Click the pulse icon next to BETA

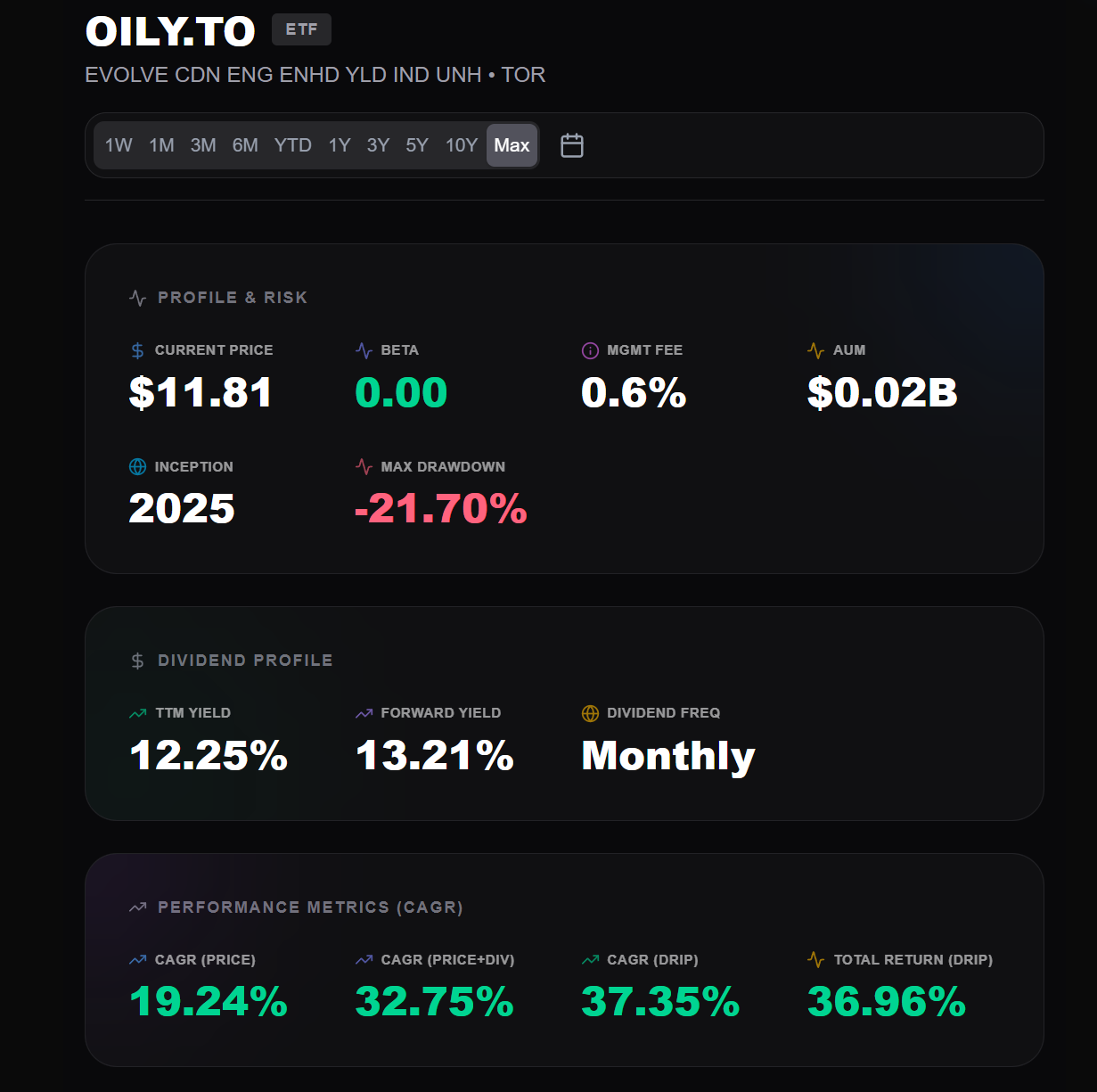364,350
